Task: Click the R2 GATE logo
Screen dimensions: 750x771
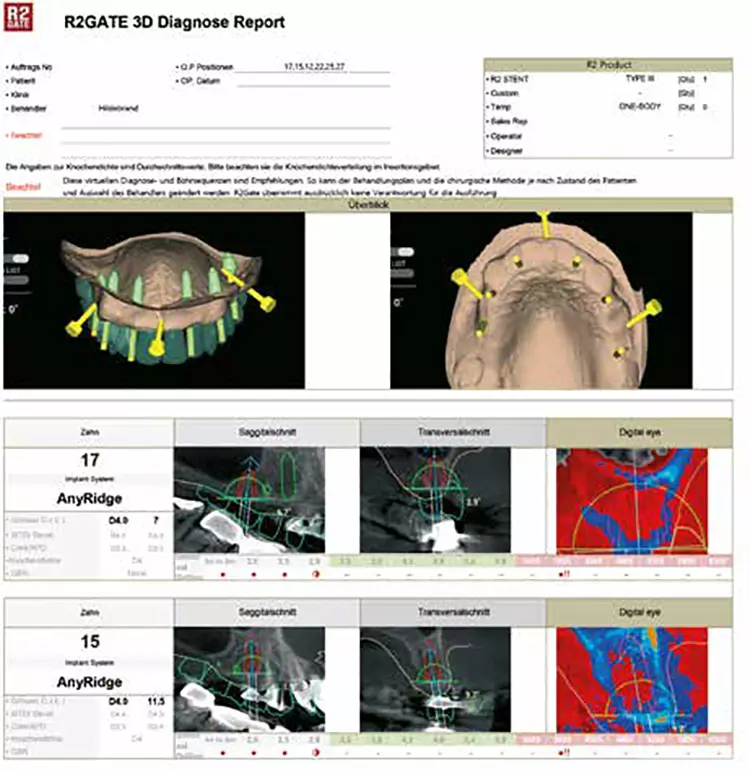Action: click(x=18, y=17)
